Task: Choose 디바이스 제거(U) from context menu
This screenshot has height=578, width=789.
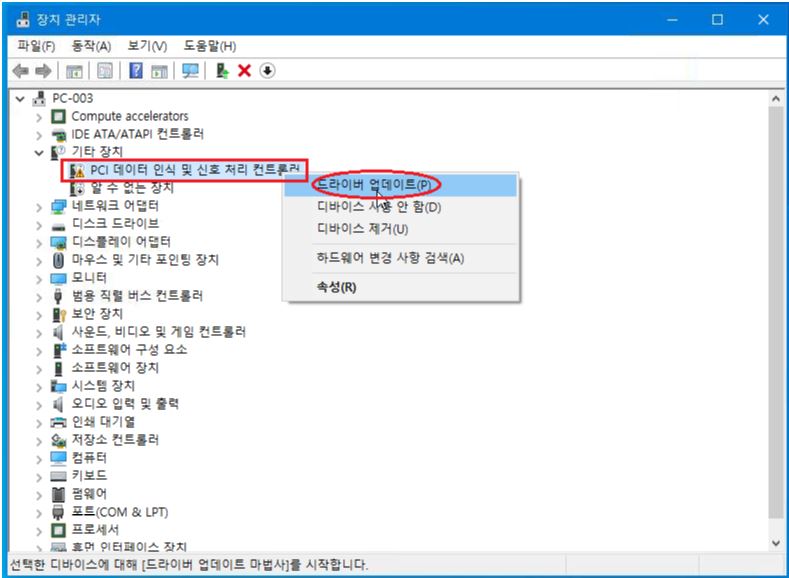Action: (x=362, y=229)
